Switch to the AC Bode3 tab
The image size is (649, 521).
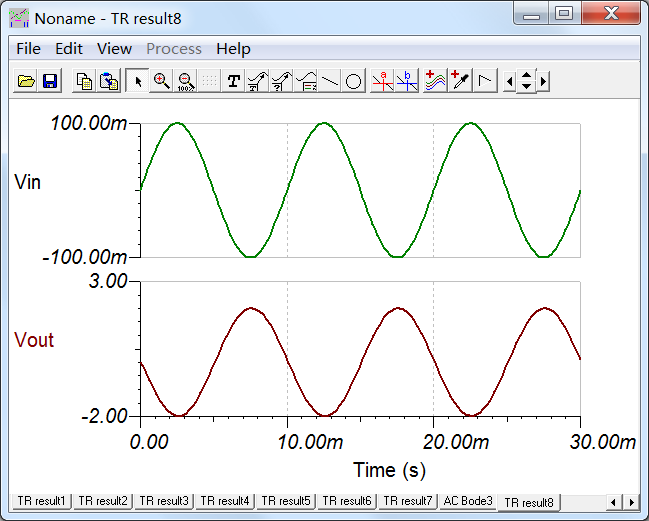468,500
